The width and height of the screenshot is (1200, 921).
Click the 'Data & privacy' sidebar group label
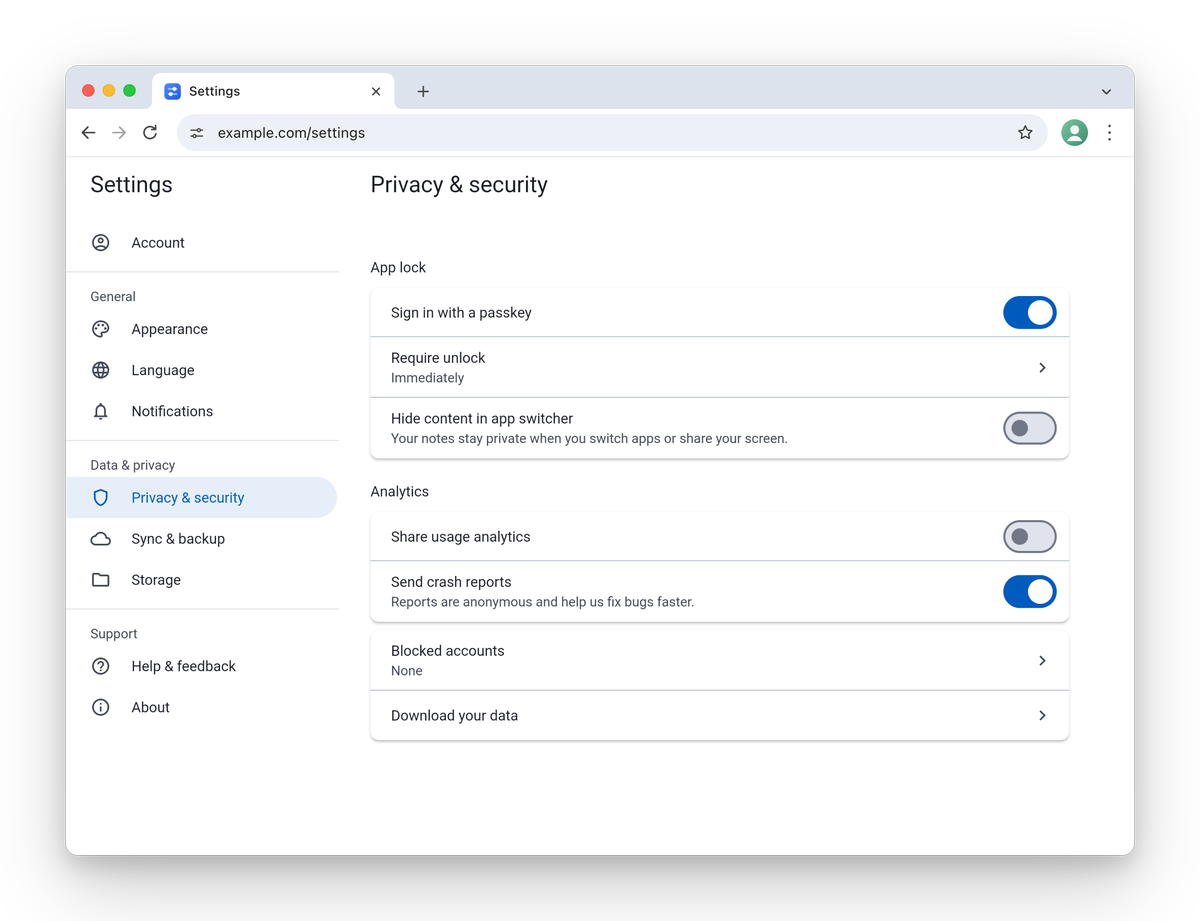point(133,465)
